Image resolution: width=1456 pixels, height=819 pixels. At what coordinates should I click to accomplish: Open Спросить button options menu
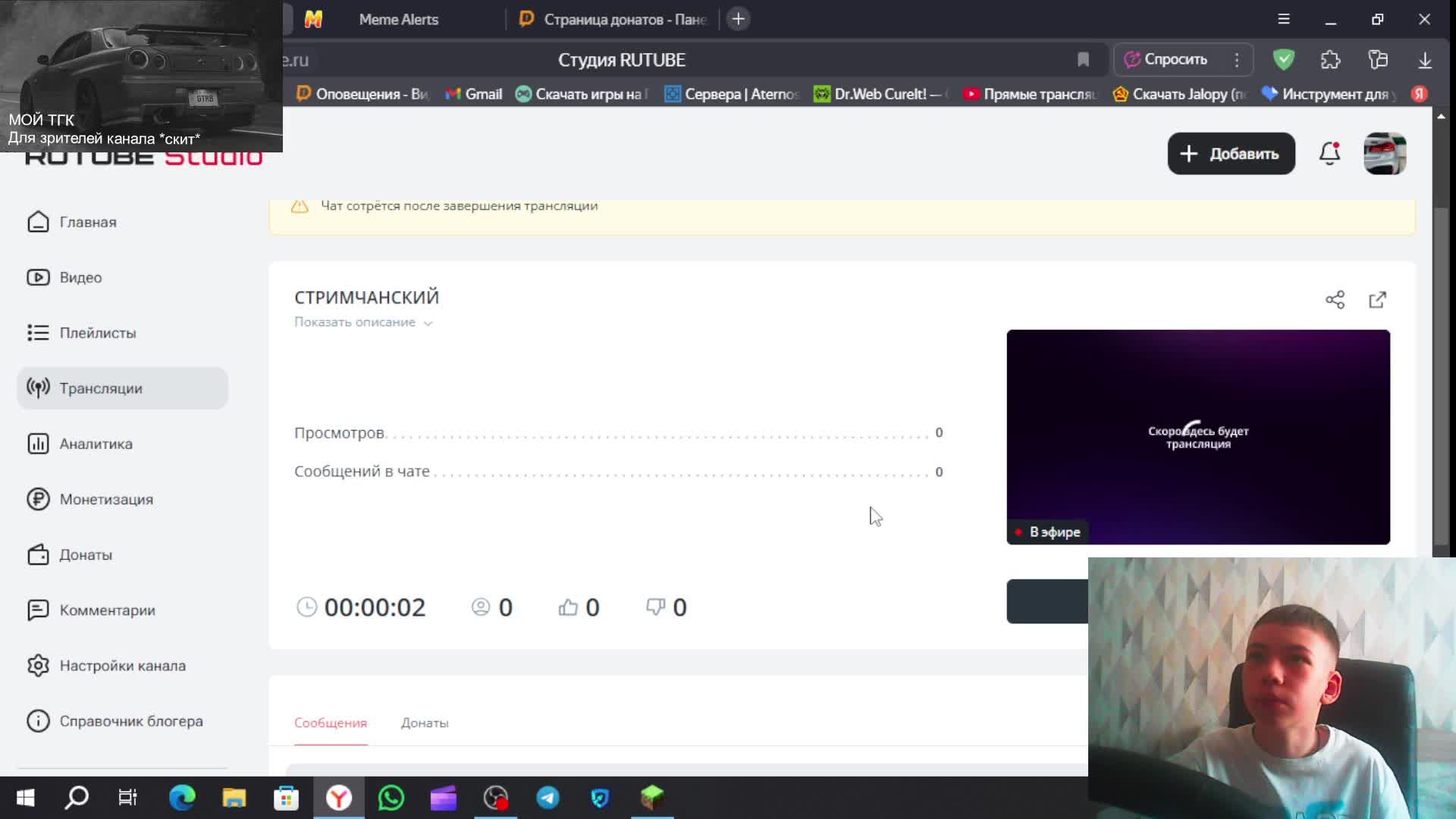coord(1237,60)
